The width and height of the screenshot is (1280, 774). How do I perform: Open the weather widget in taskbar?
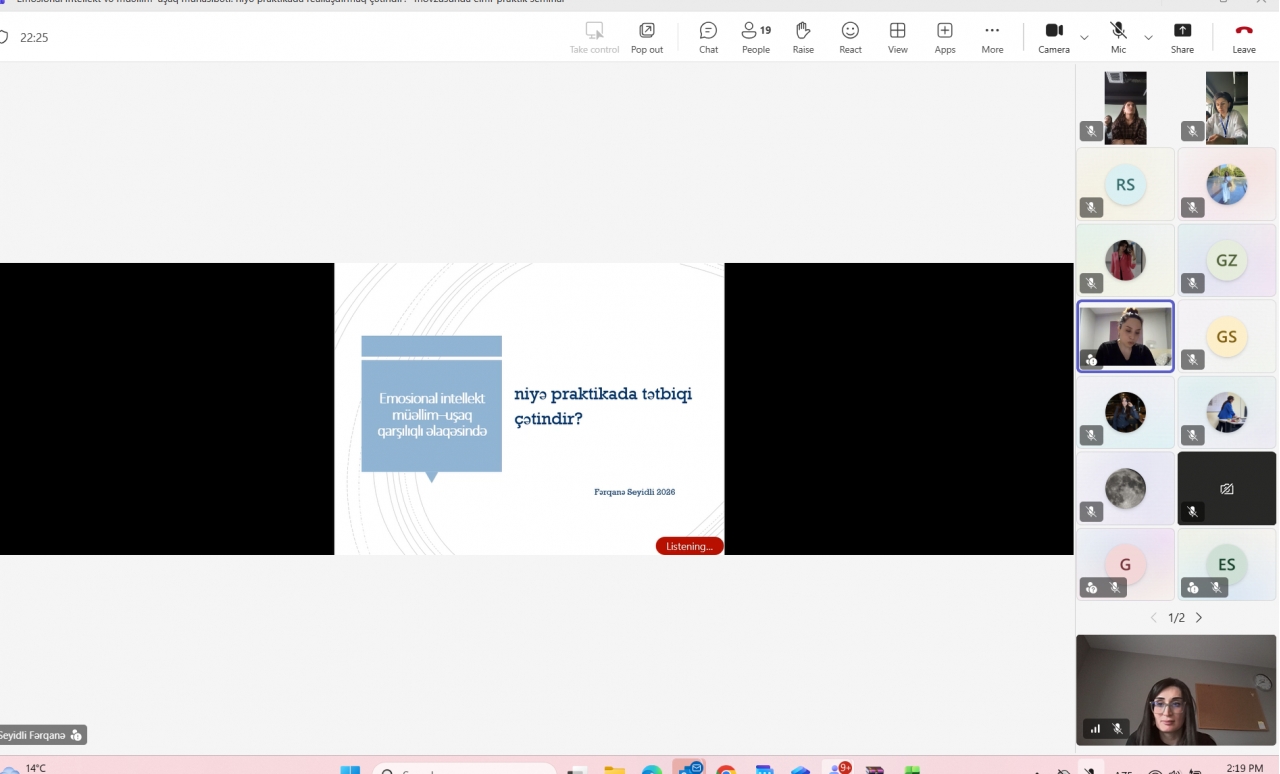coord(25,768)
